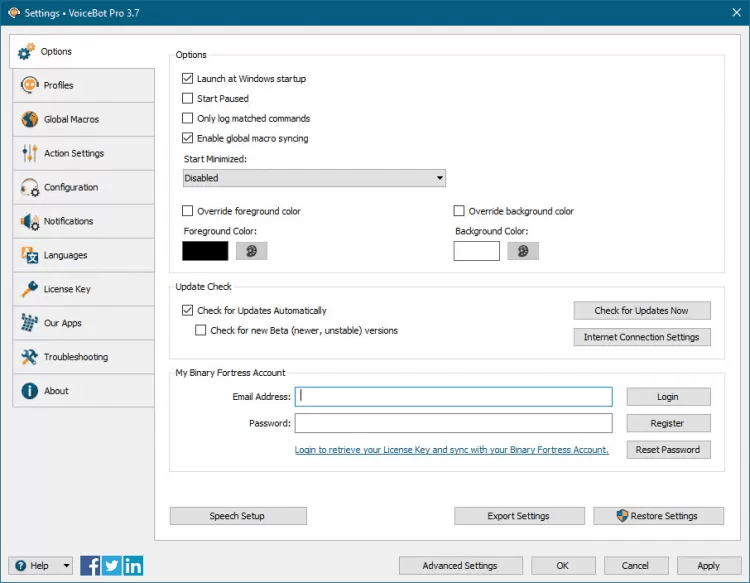Open the Twitter icon link
The width and height of the screenshot is (750, 583).
(x=111, y=565)
